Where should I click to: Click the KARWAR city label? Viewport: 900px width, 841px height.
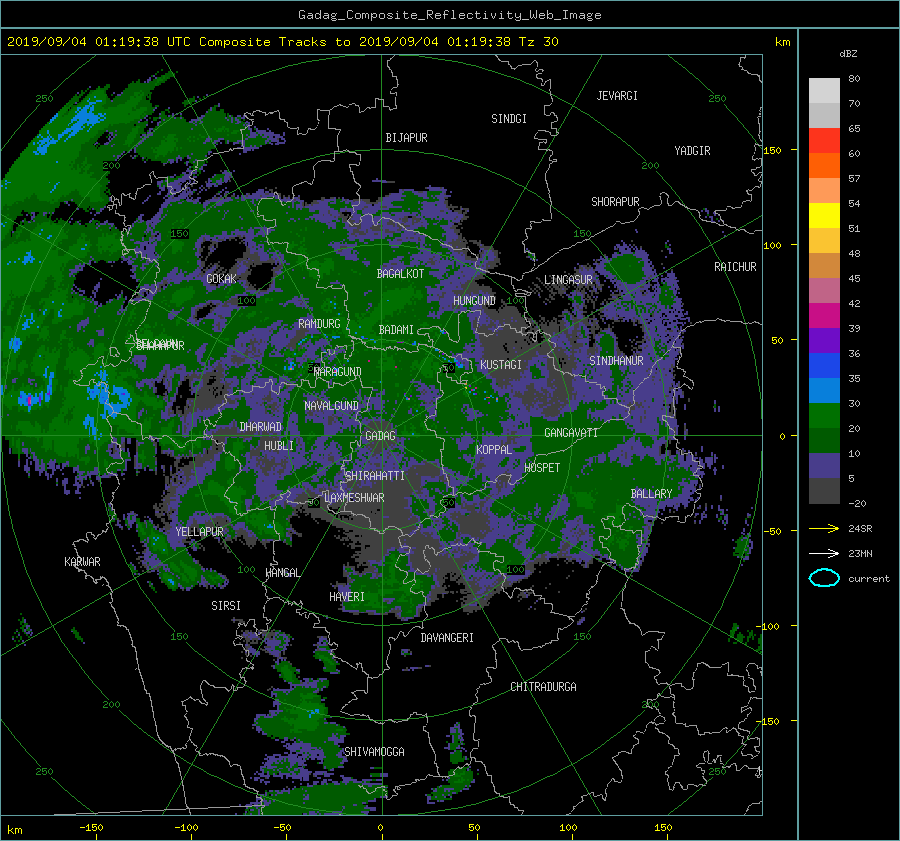click(x=82, y=562)
